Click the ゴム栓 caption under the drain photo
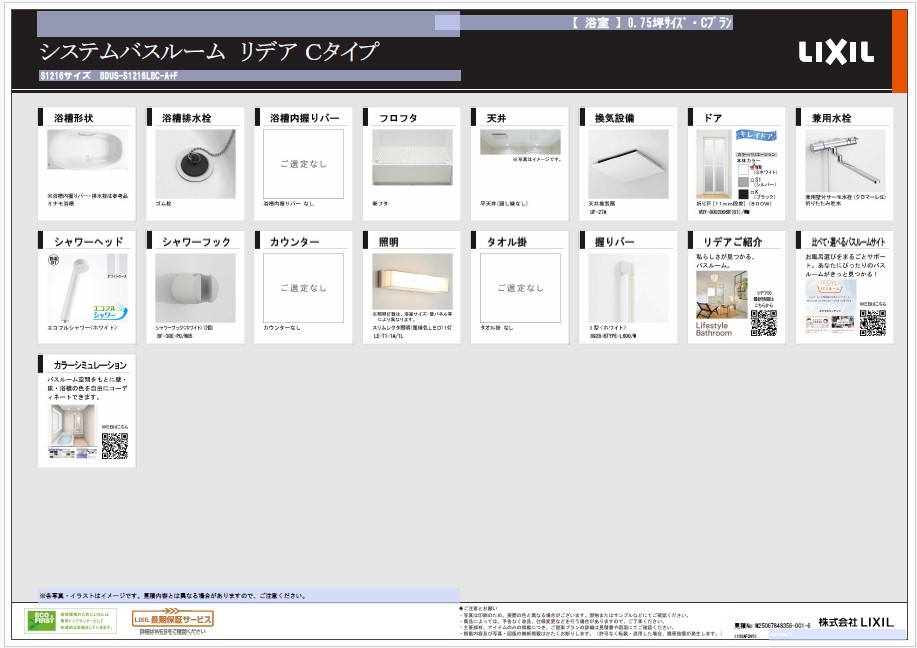 pyautogui.click(x=164, y=204)
